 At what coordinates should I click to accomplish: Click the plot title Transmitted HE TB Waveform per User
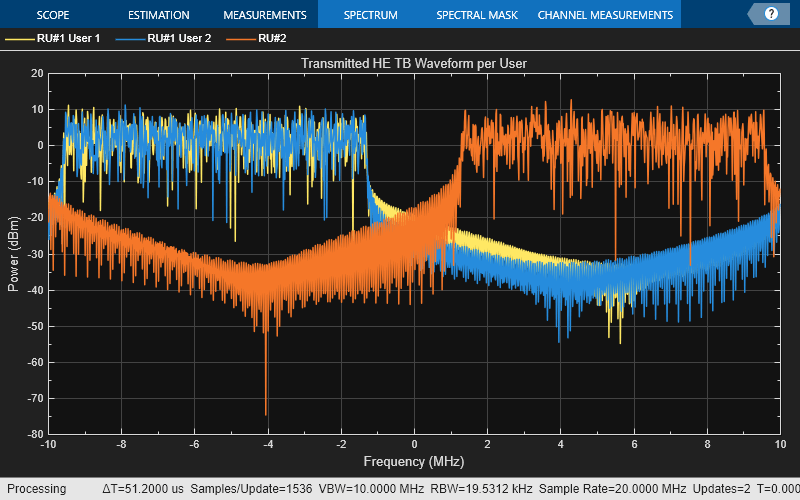(x=414, y=63)
